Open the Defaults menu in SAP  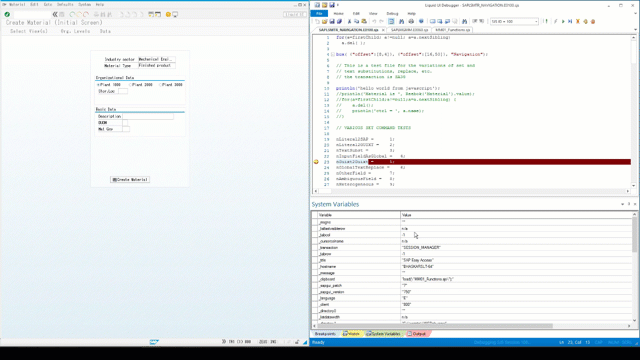click(x=65, y=4)
